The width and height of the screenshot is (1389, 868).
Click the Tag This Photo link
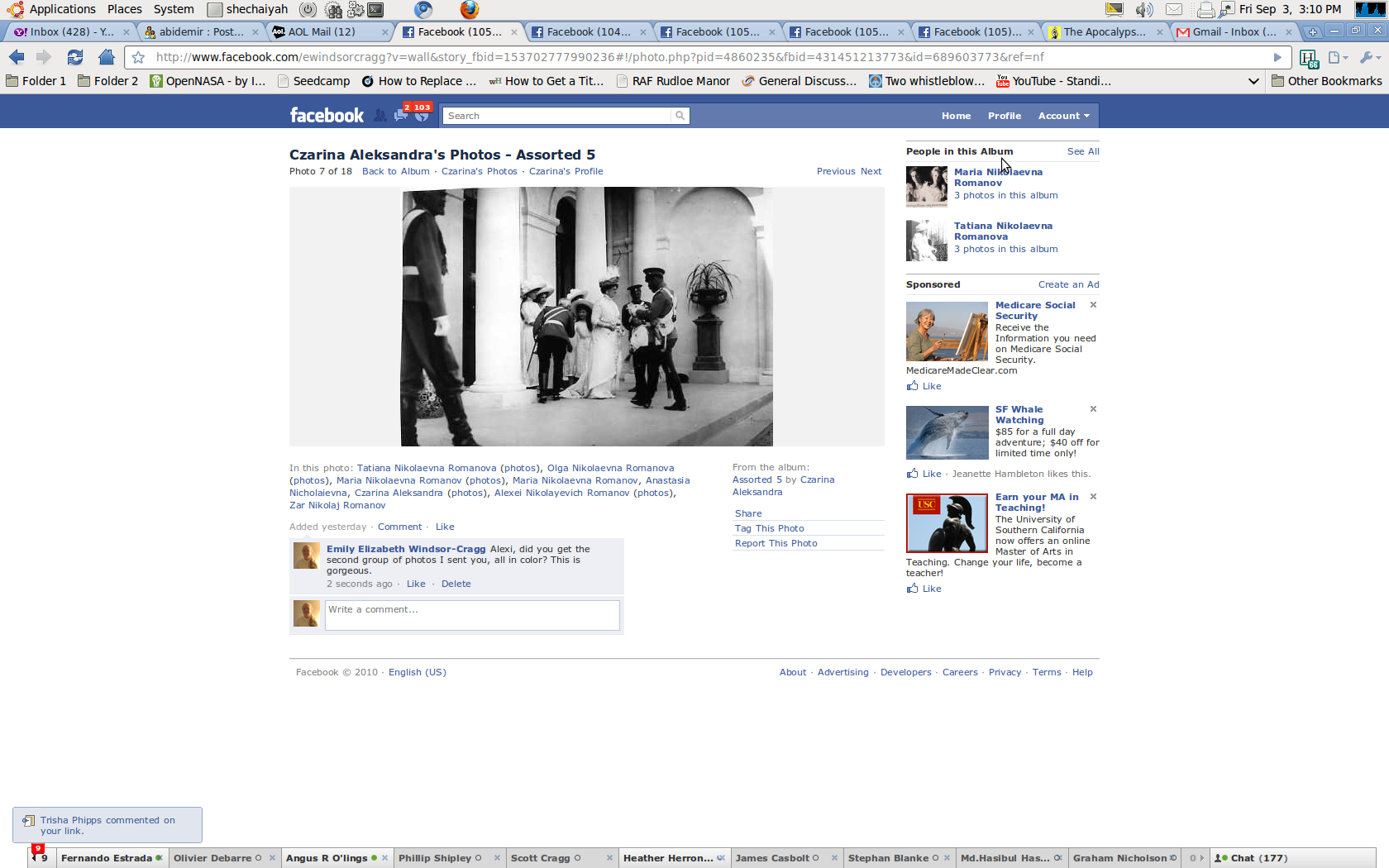[769, 528]
